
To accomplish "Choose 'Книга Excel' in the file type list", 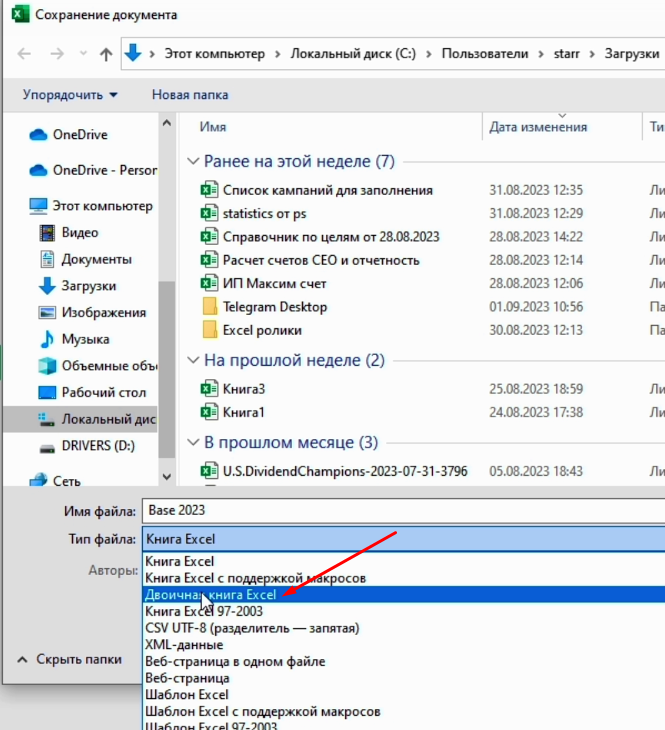I will (404, 561).
